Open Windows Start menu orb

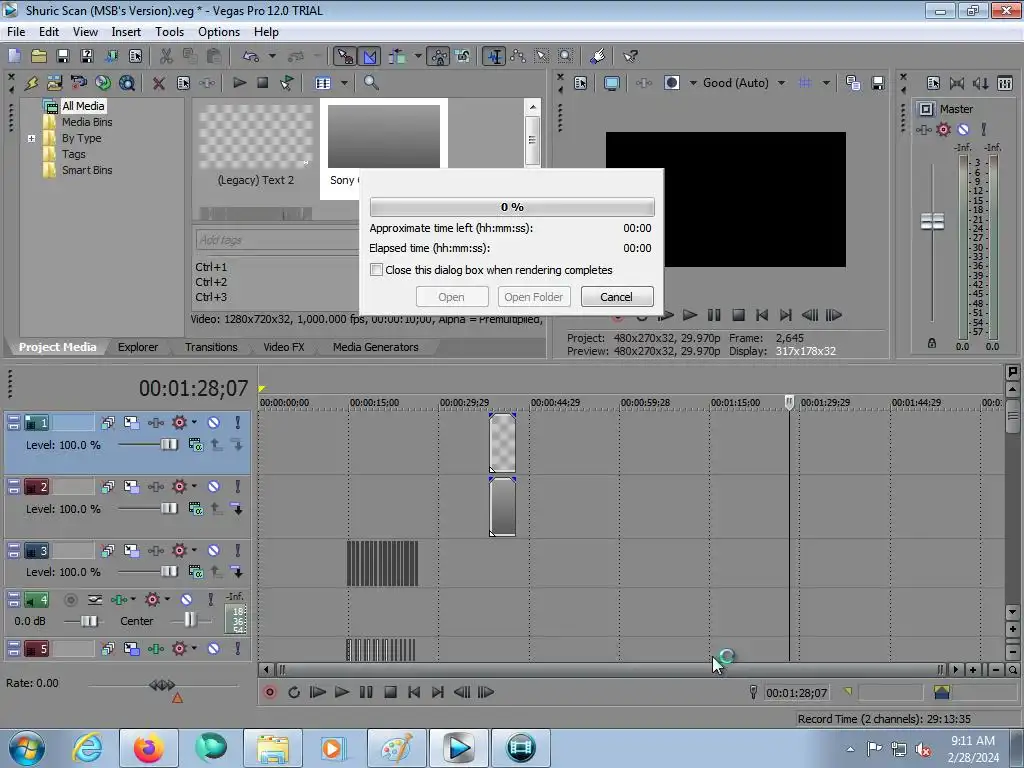[26, 748]
